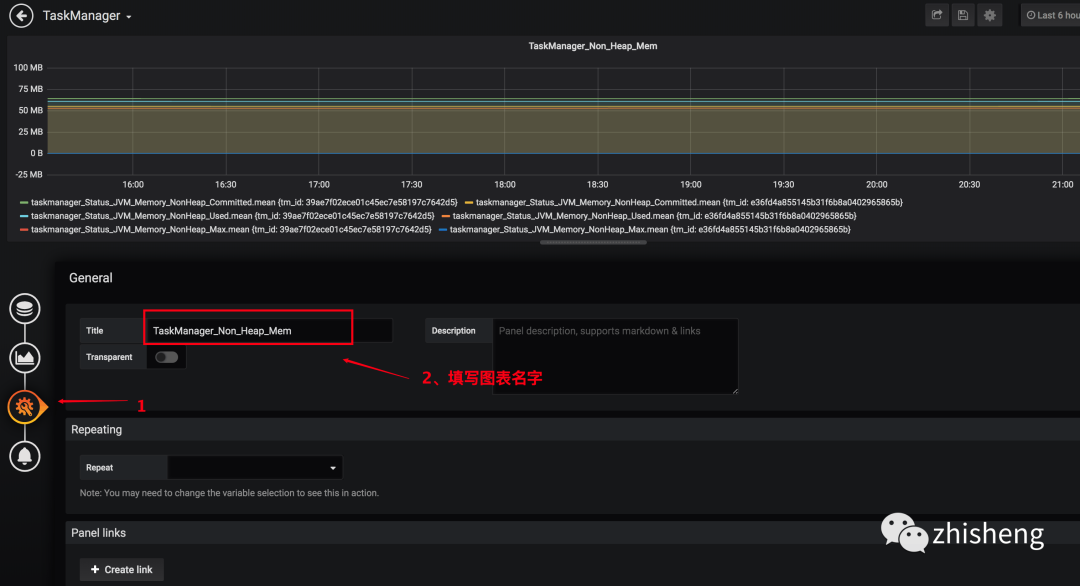Viewport: 1080px width, 586px height.
Task: Toggle NonHeap_Committed legend for tm_id 39ae7f02
Action: pyautogui.click(x=244, y=202)
